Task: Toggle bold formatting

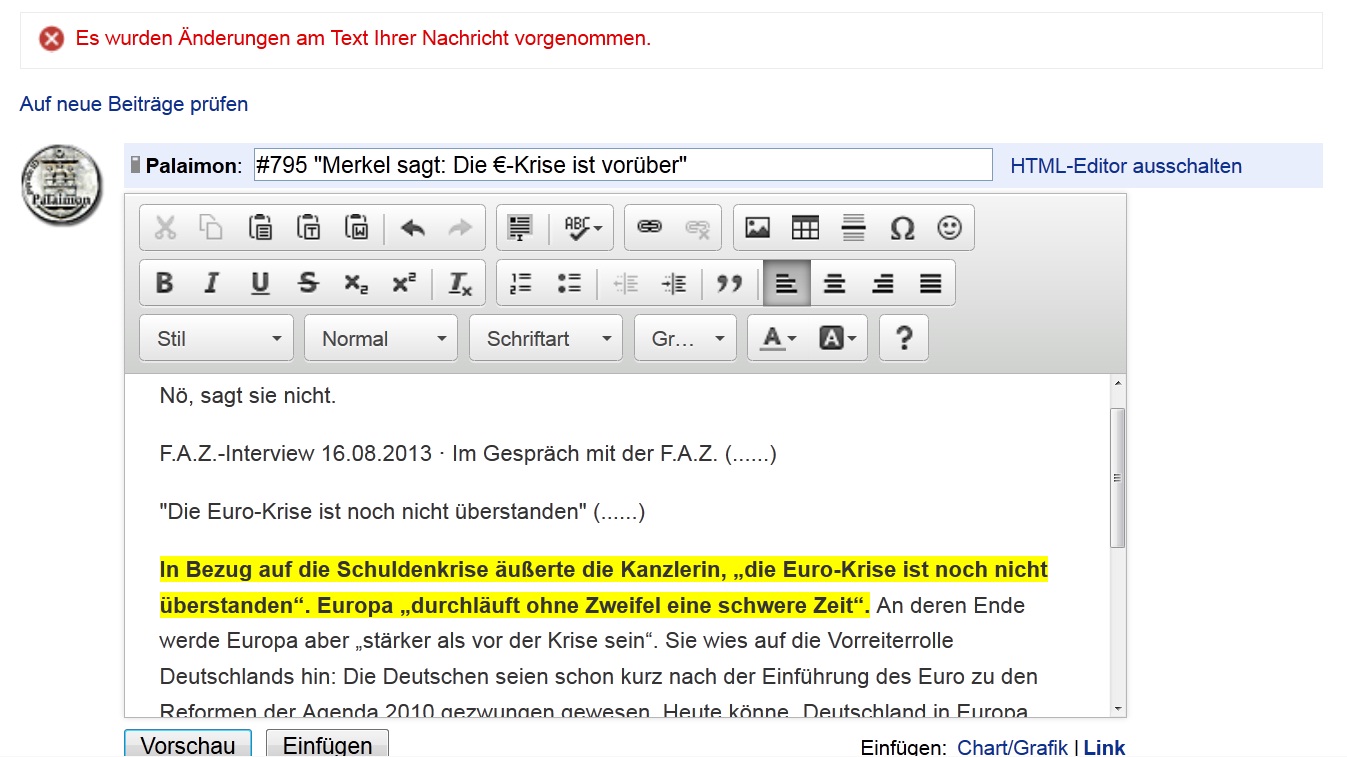Action: [163, 283]
